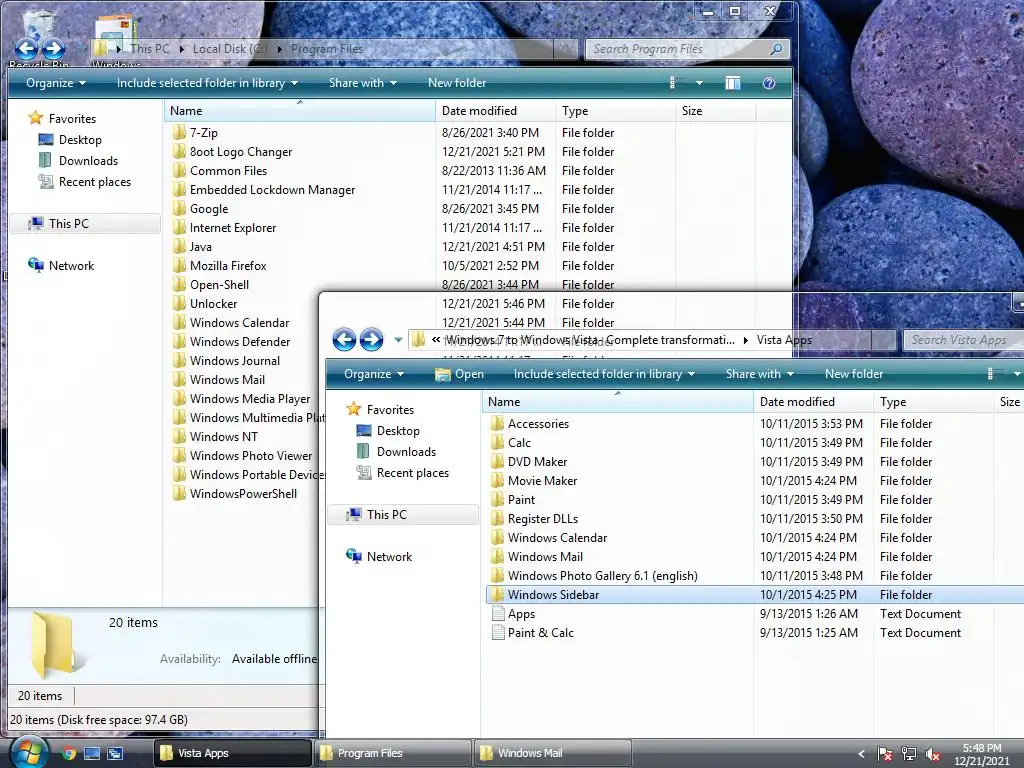
Task: Toggle preview pane icon in Program Files window
Action: point(733,83)
